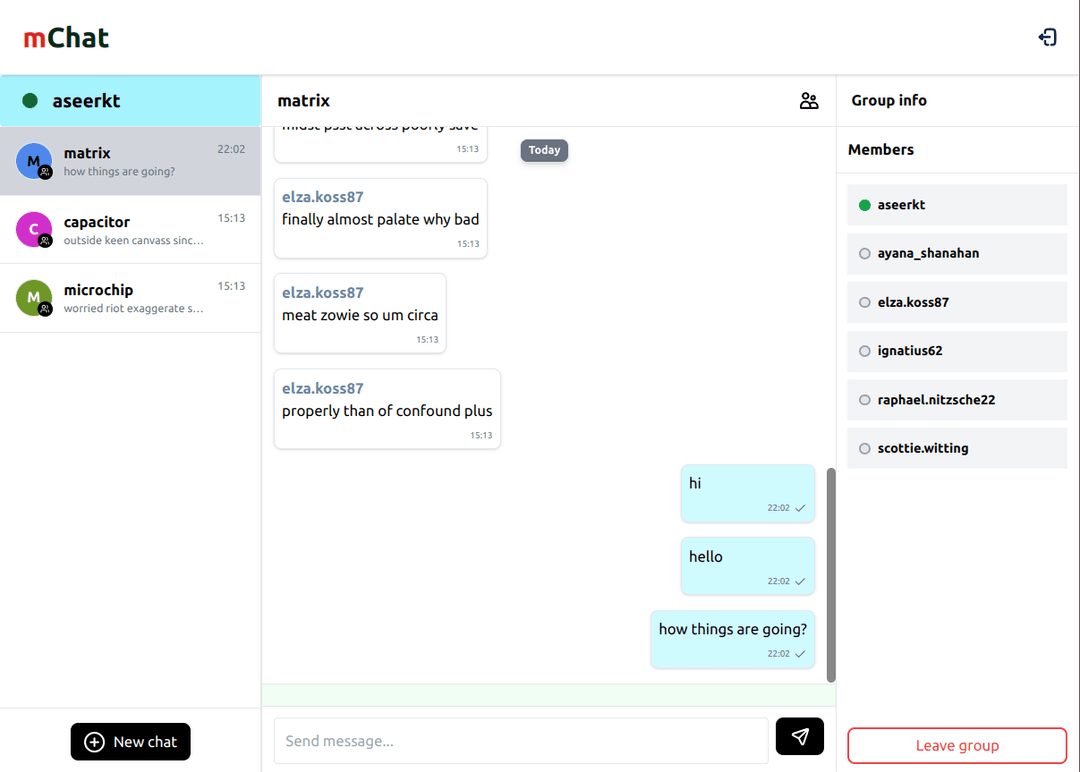Click the paper plane send icon
This screenshot has width=1080, height=772.
800,737
